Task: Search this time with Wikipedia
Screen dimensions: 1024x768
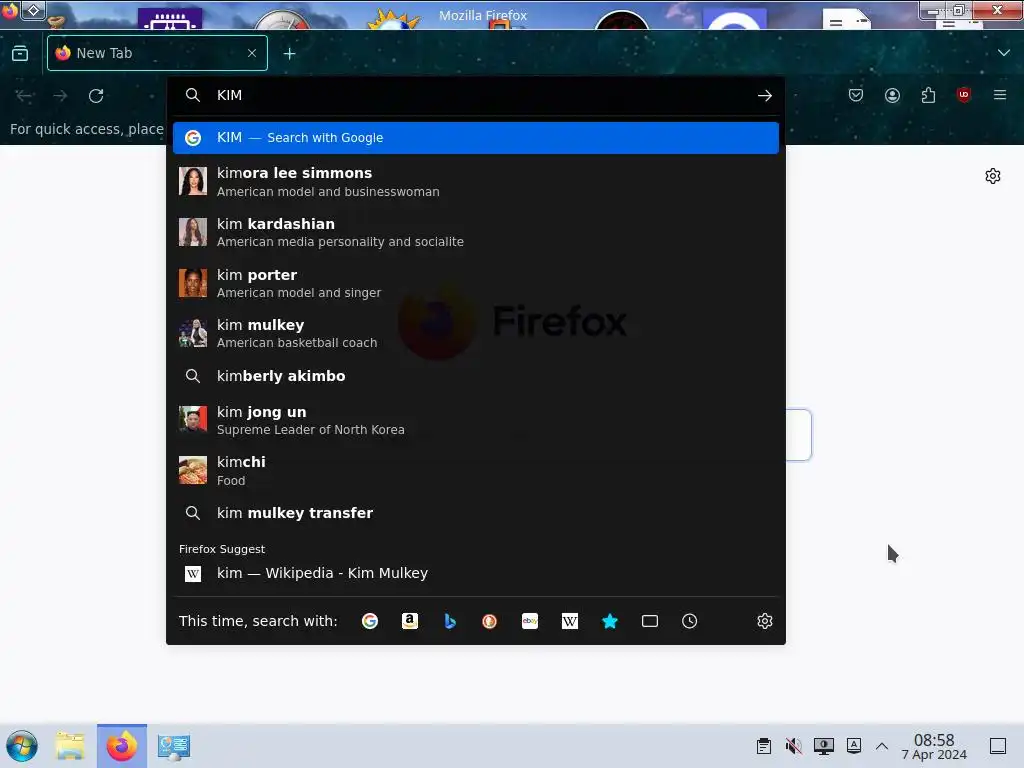Action: pyautogui.click(x=570, y=621)
